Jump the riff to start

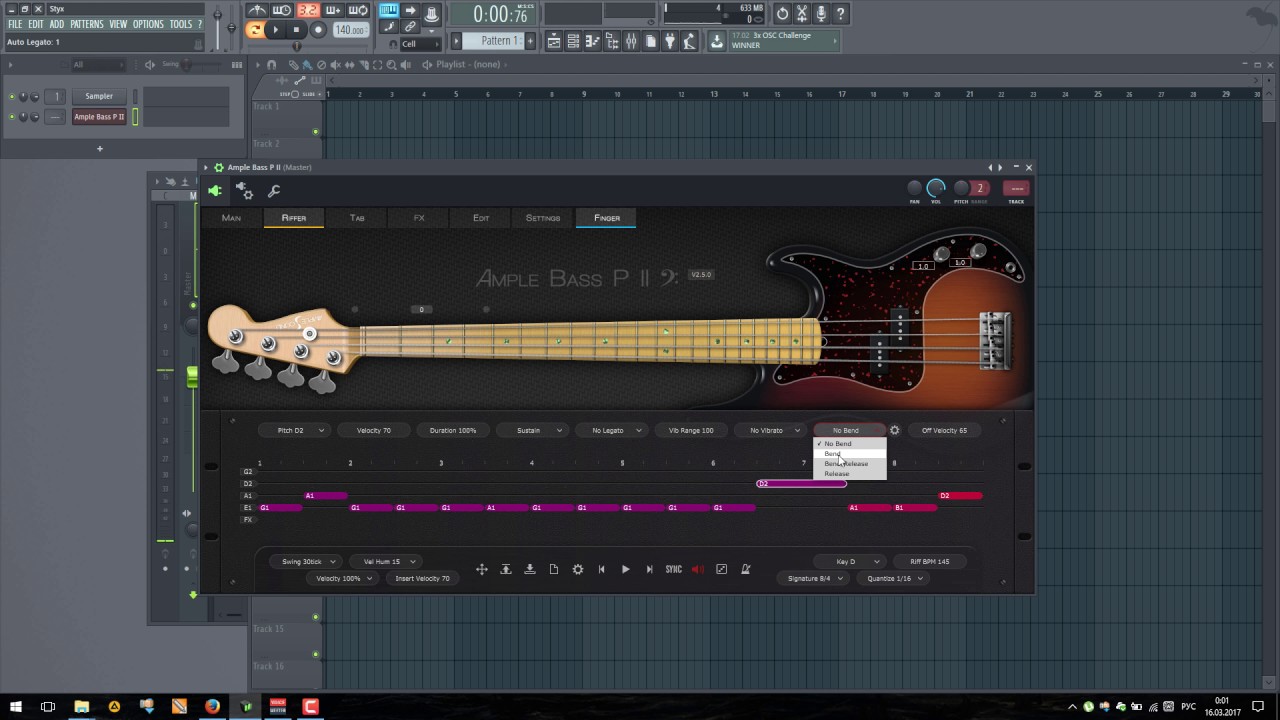pos(602,569)
